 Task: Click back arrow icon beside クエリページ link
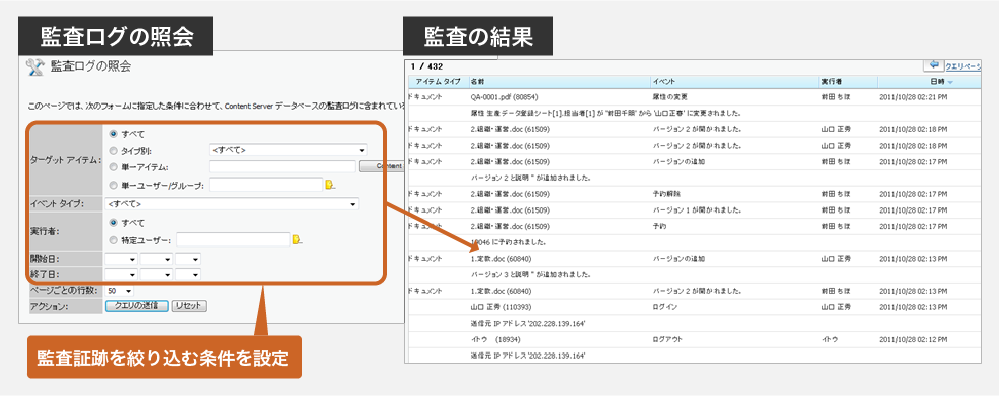pyautogui.click(x=935, y=66)
